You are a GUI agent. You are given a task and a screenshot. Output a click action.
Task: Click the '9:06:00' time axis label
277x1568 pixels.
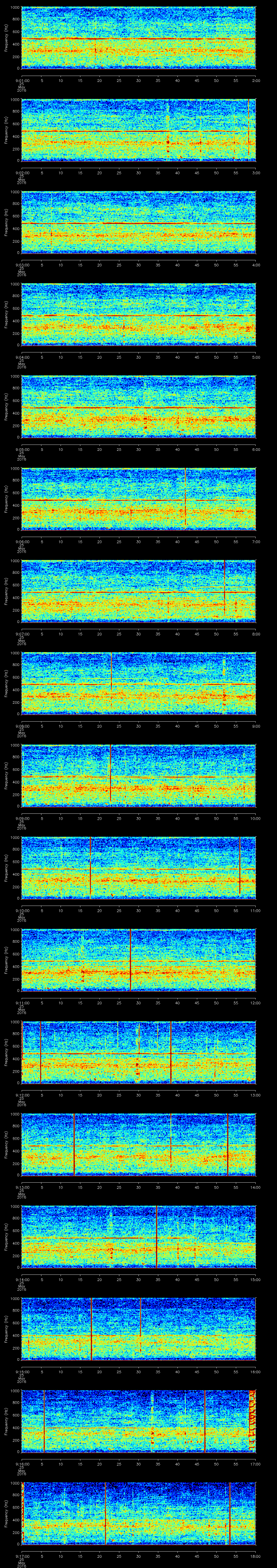[22, 542]
